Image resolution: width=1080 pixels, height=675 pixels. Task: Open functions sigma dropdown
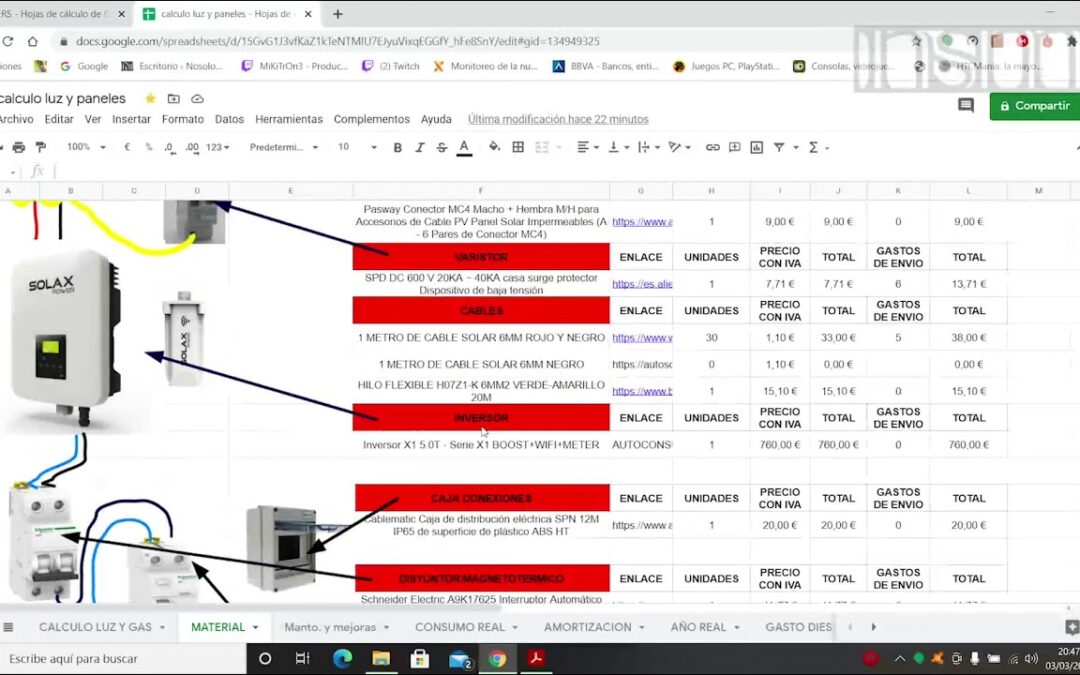(818, 147)
